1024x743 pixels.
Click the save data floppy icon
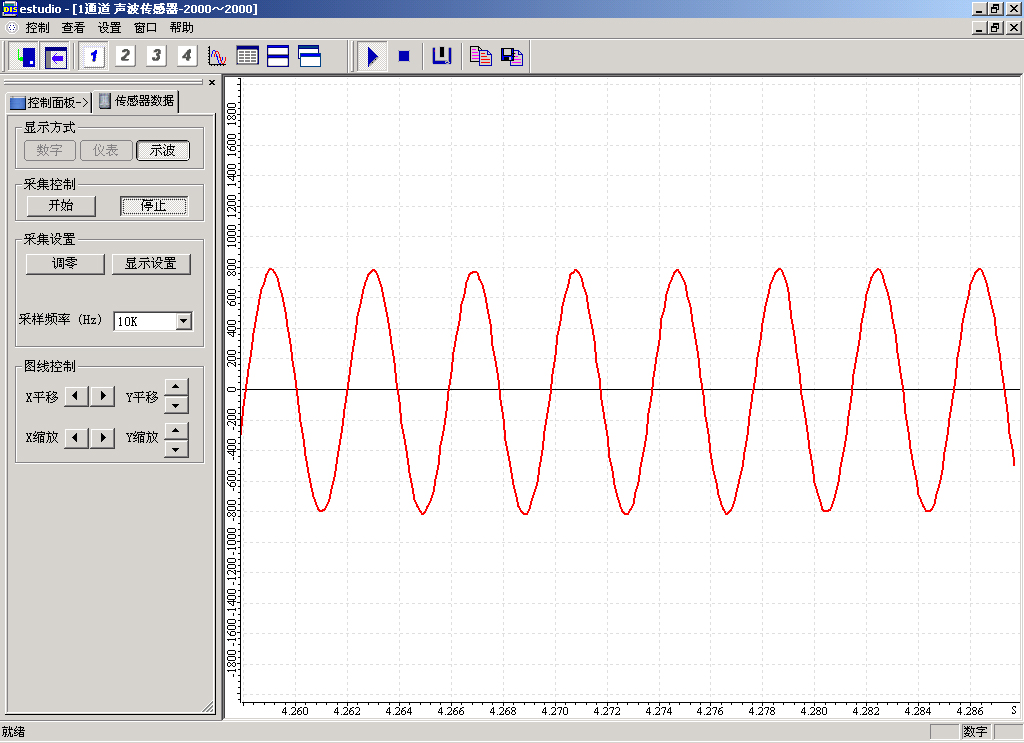coord(512,56)
